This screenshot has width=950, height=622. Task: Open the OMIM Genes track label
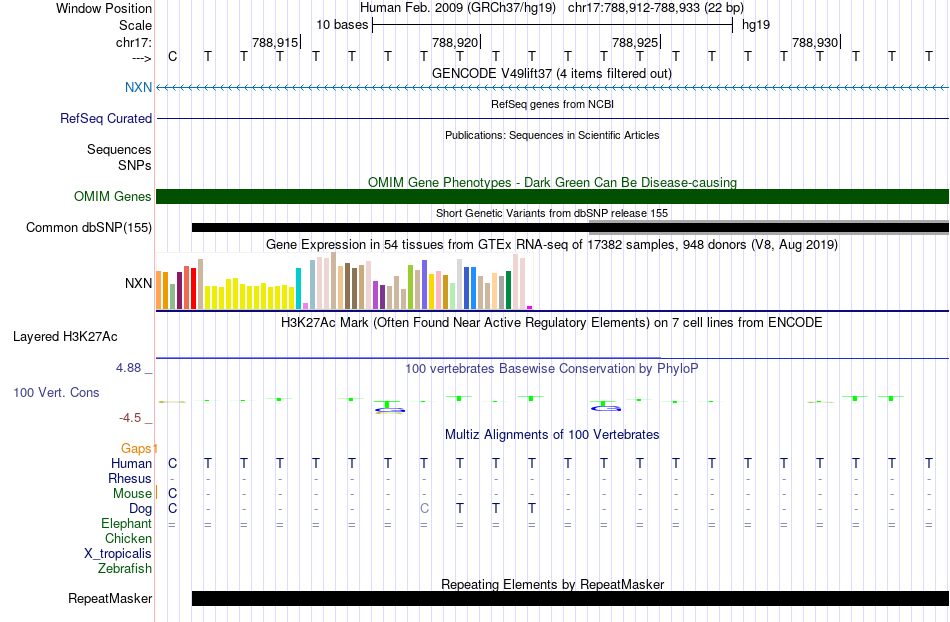point(113,196)
